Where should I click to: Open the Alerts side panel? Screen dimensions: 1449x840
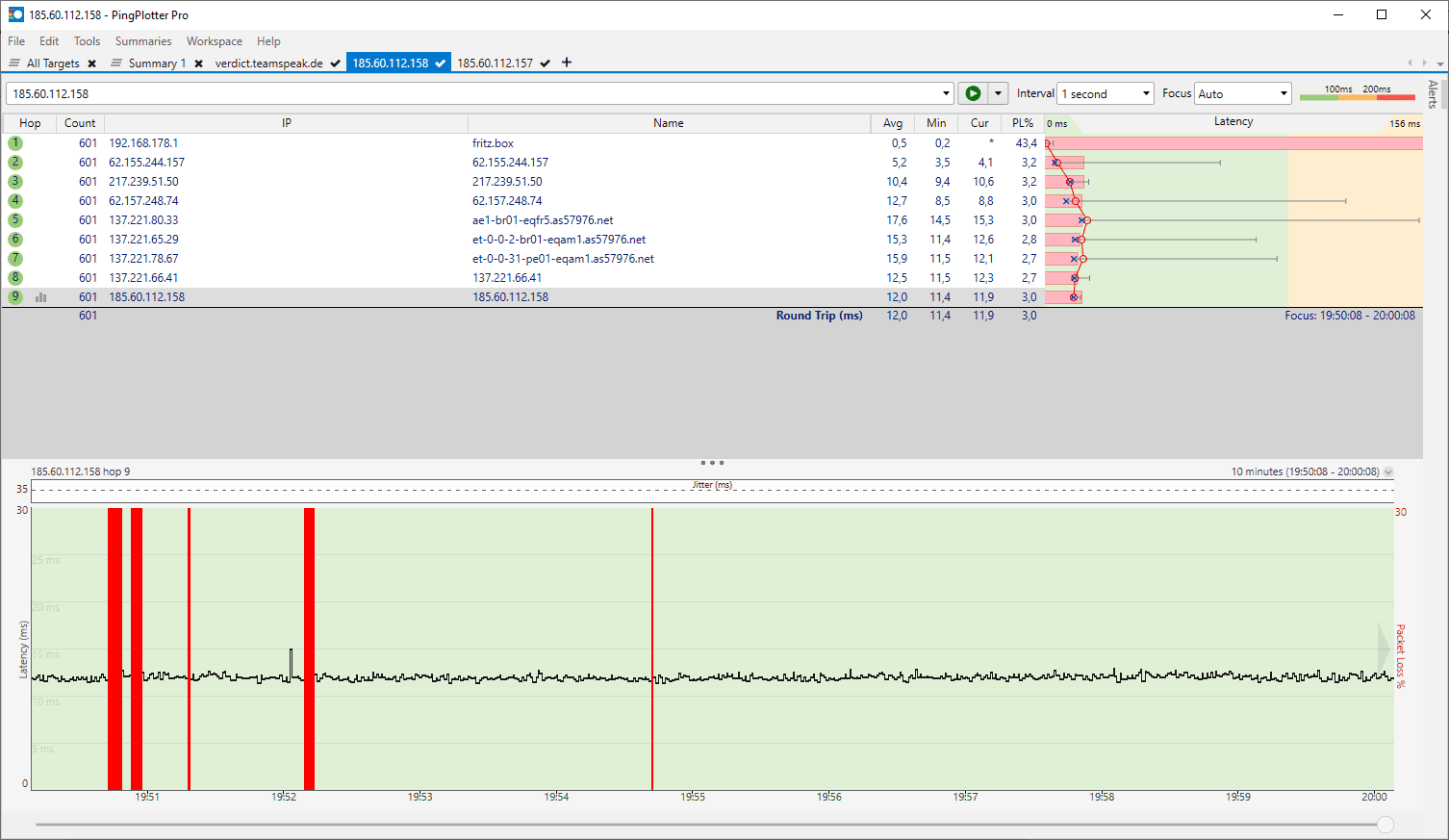tap(1434, 94)
